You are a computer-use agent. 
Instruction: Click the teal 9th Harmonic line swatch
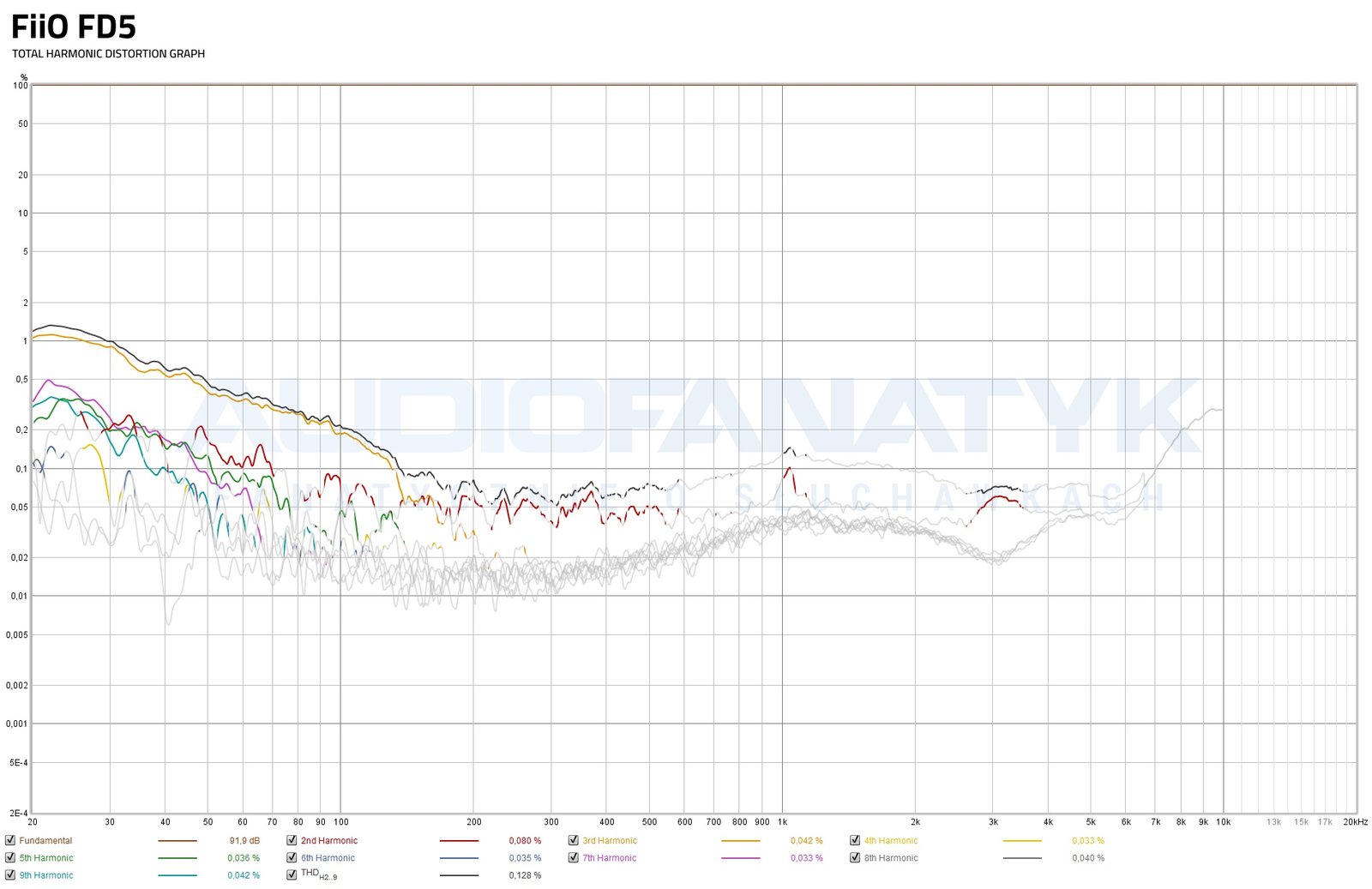[178, 875]
